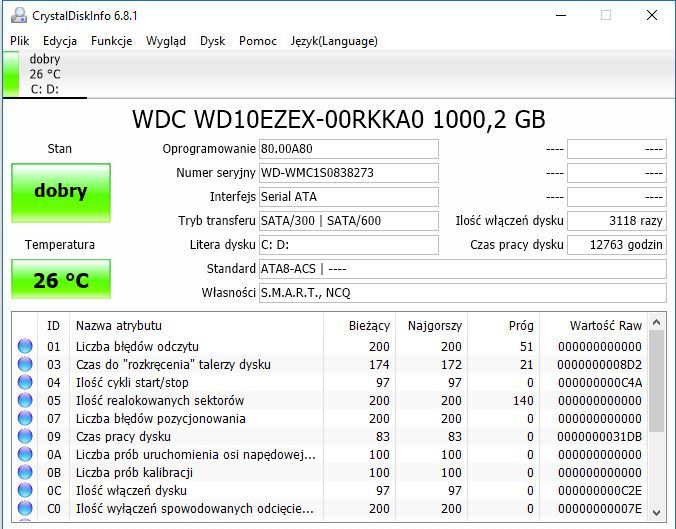Click raw value 0000000008D2
This screenshot has height=529, width=676.
click(599, 364)
